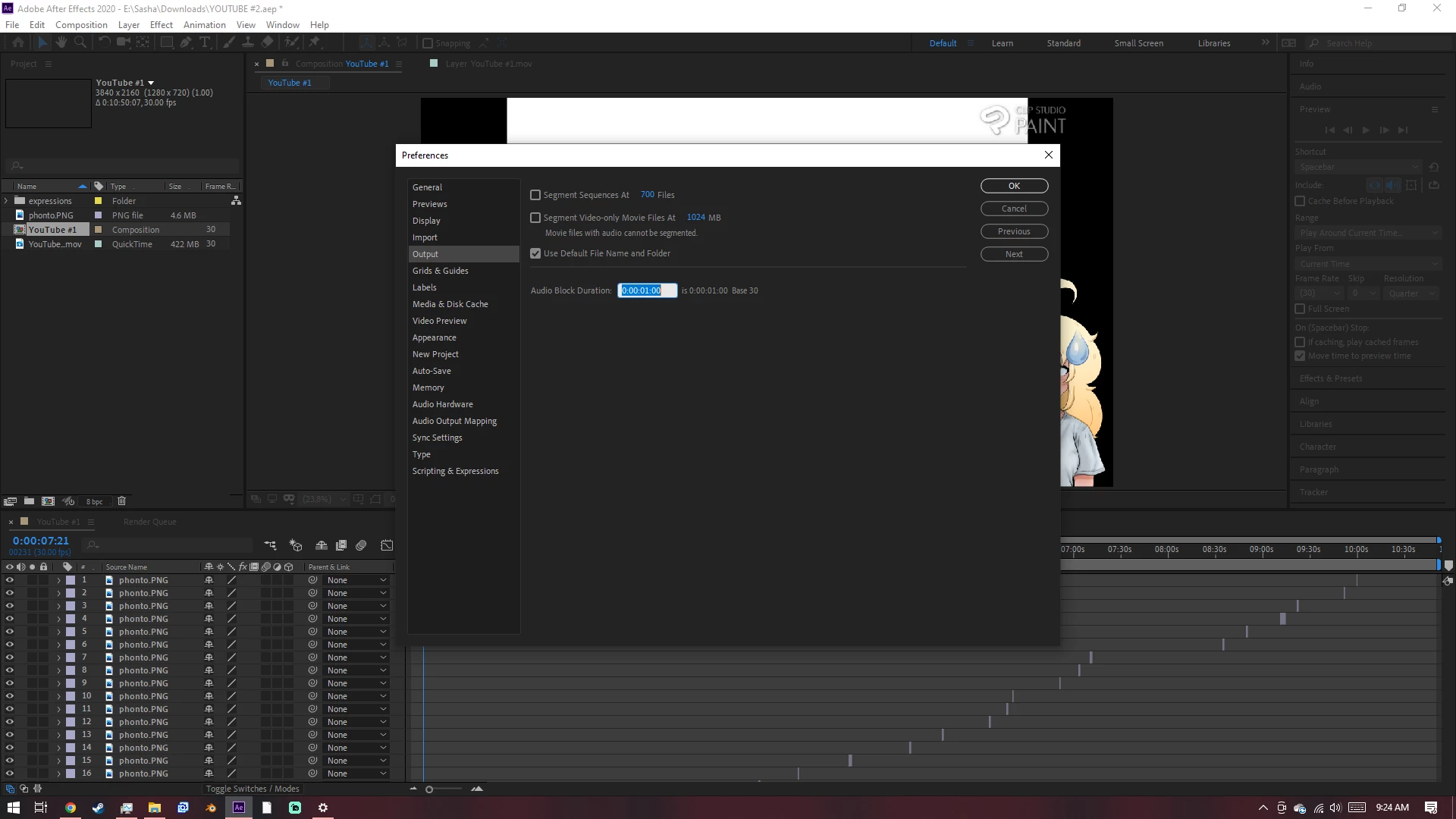Select the Hand tool in toolbar

pyautogui.click(x=61, y=42)
